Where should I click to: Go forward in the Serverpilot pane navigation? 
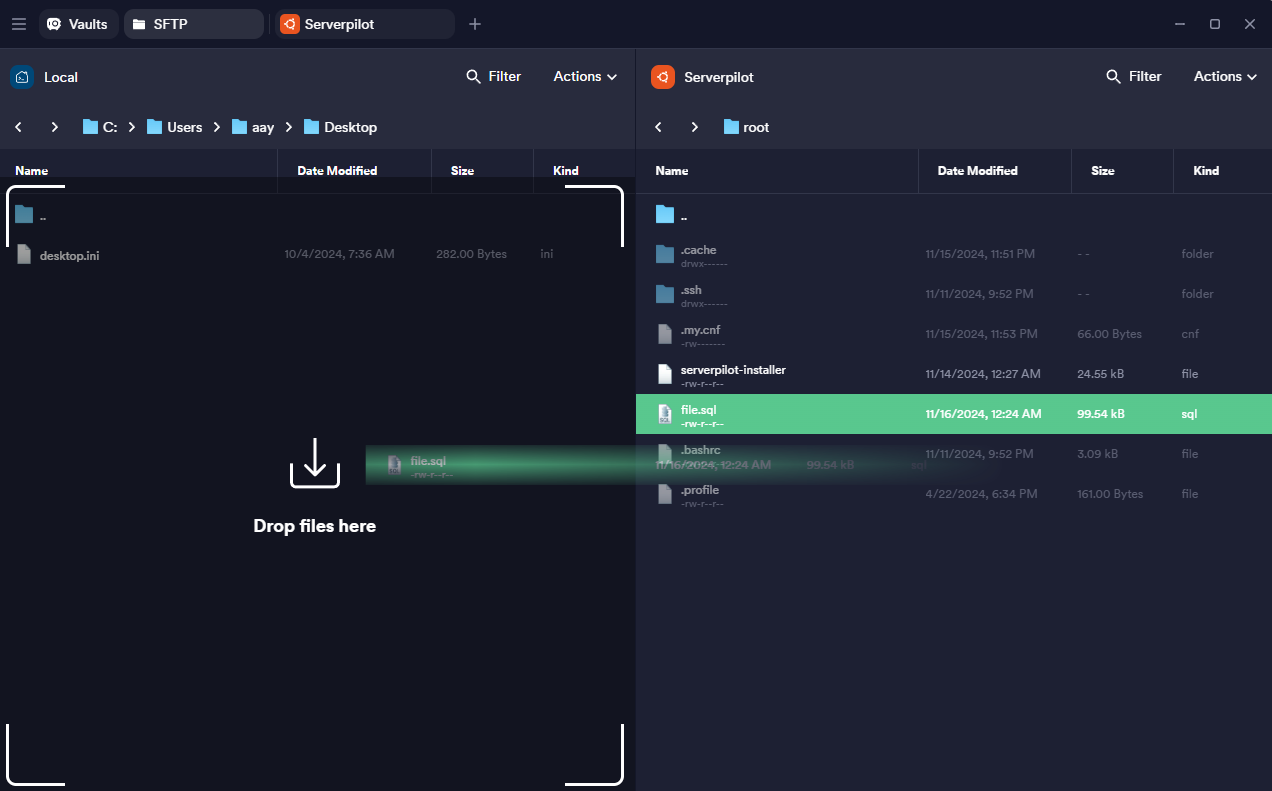click(x=695, y=127)
